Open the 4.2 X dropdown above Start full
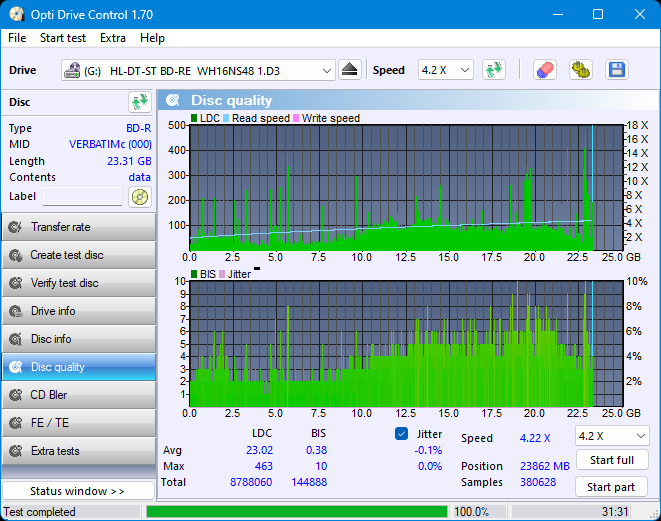 coord(610,436)
